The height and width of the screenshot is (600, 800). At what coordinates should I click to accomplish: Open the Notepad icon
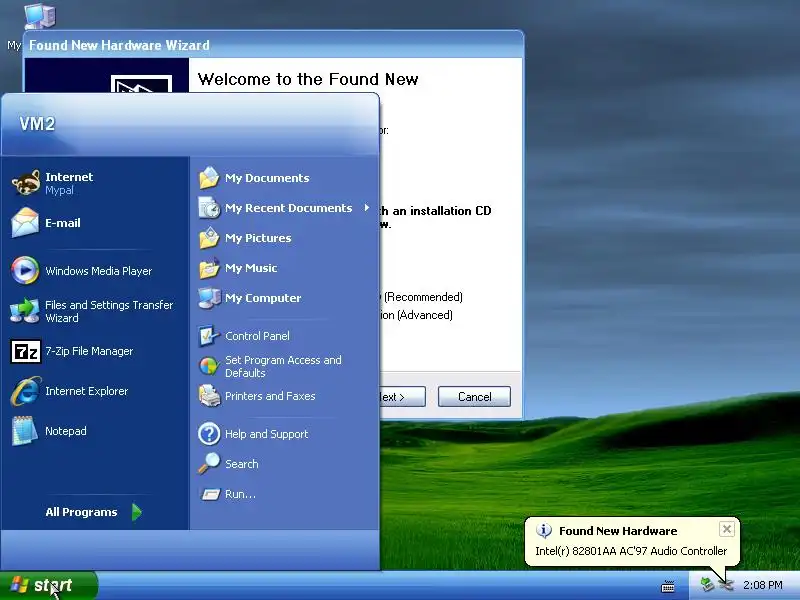[25, 431]
